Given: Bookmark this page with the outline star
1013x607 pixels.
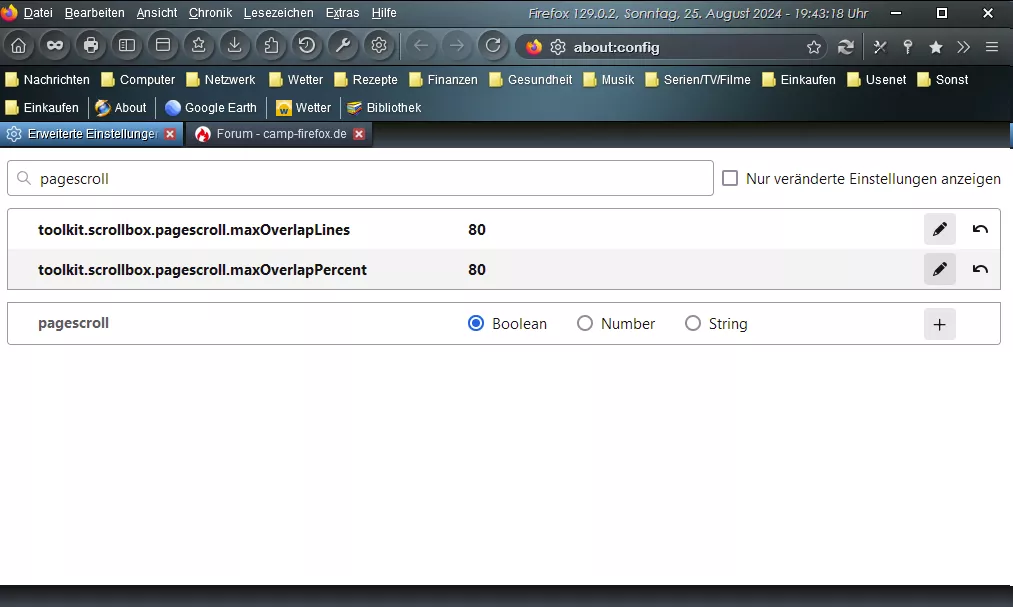Looking at the screenshot, I should pyautogui.click(x=814, y=47).
